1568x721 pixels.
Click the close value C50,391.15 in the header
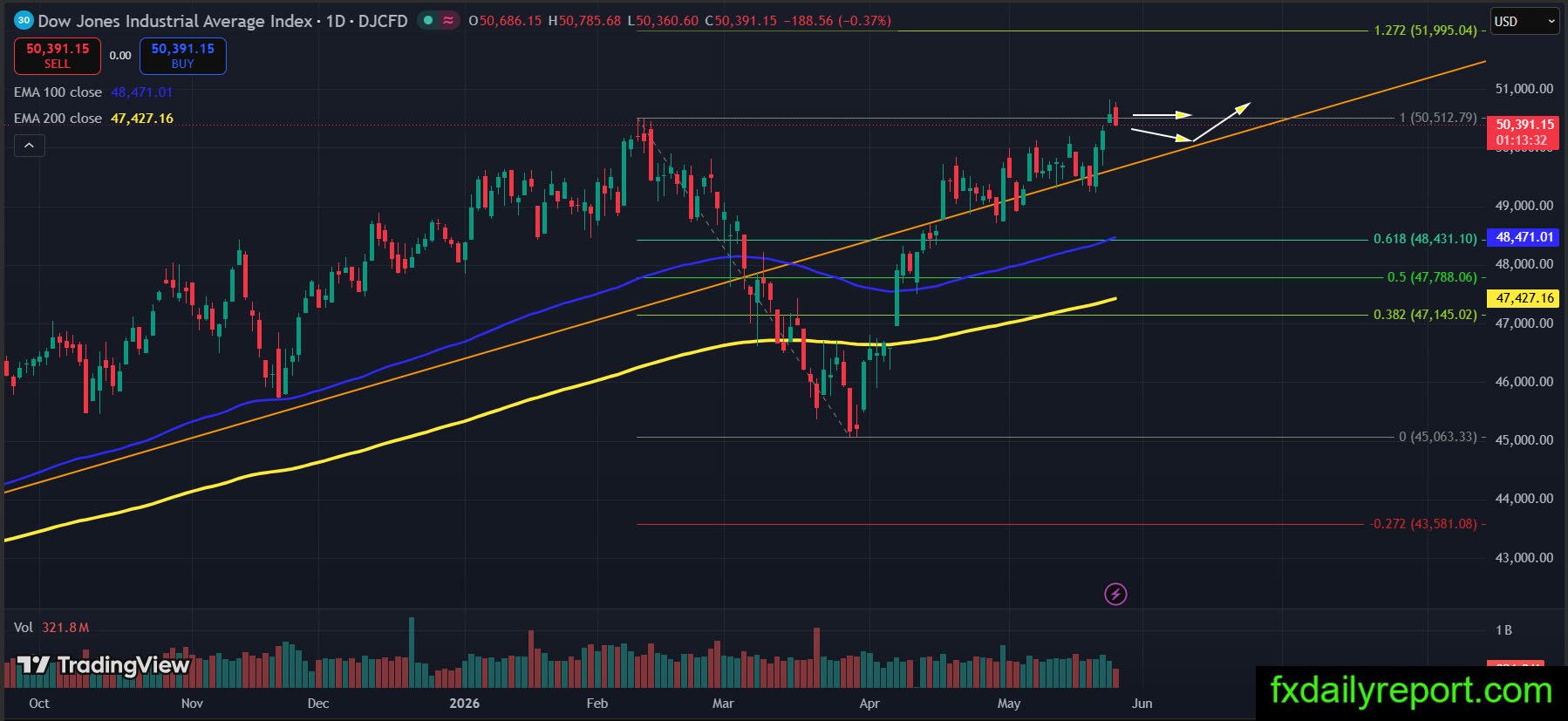[740, 21]
